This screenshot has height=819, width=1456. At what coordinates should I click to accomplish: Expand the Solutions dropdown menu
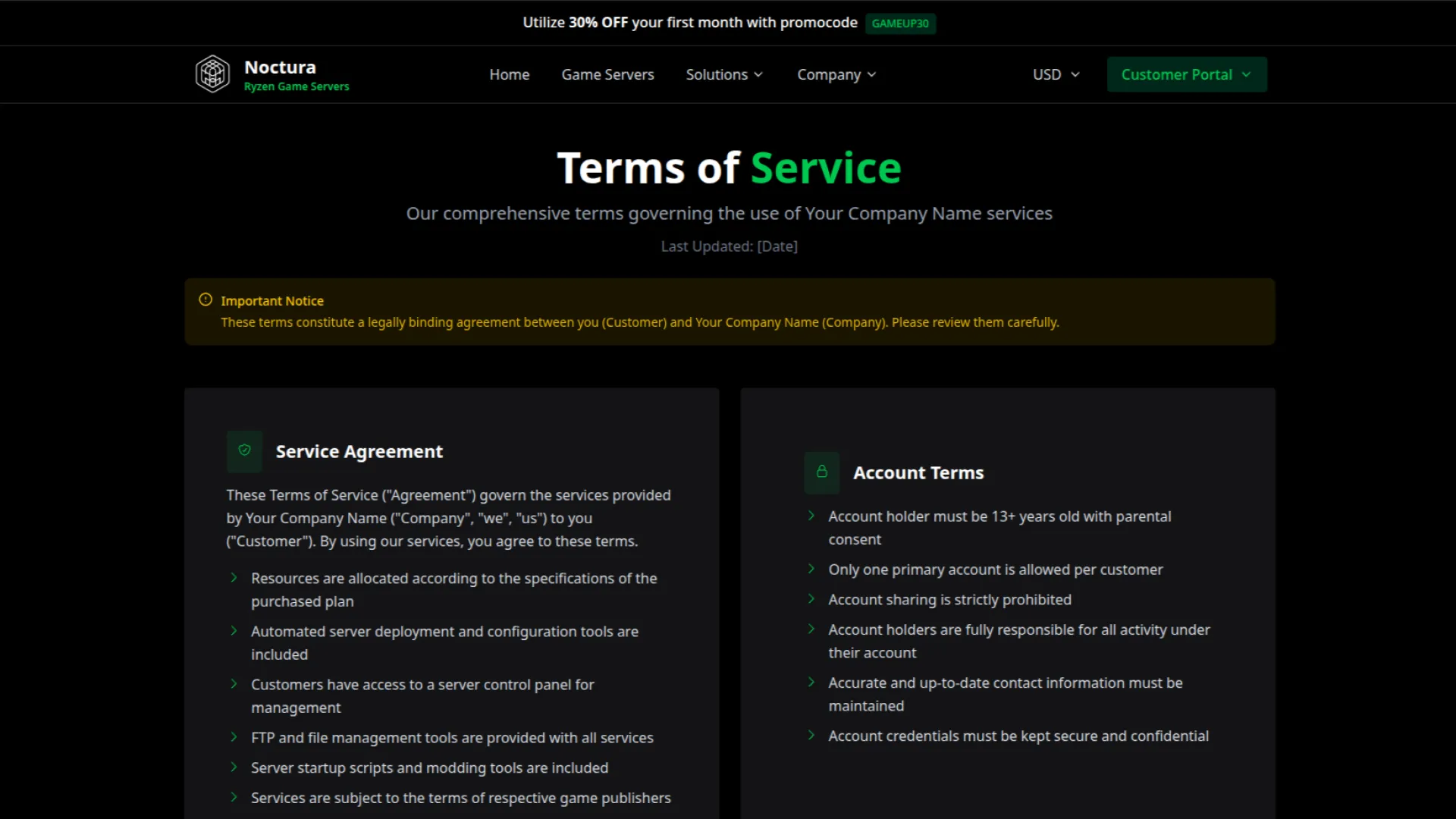(x=724, y=74)
